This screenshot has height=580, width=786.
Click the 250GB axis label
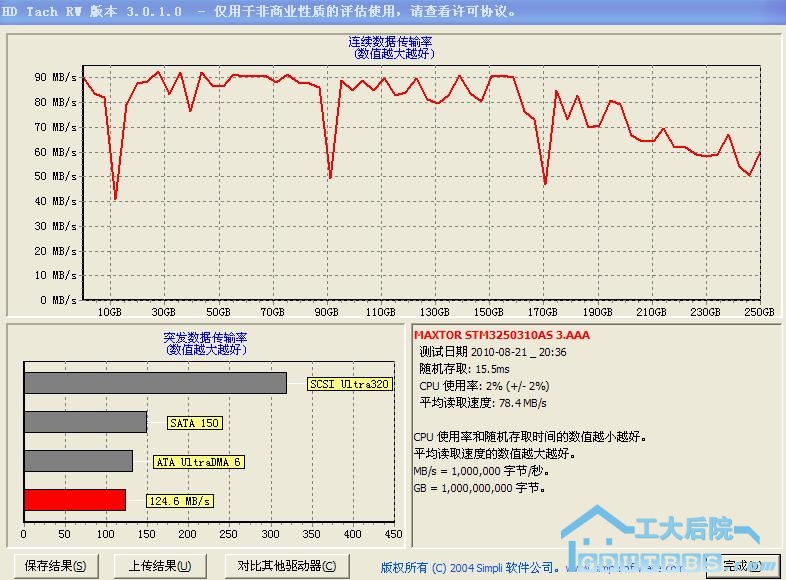pos(759,312)
